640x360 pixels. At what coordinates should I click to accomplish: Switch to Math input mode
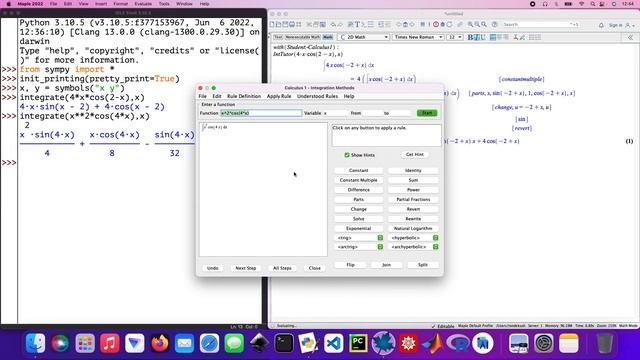point(327,37)
